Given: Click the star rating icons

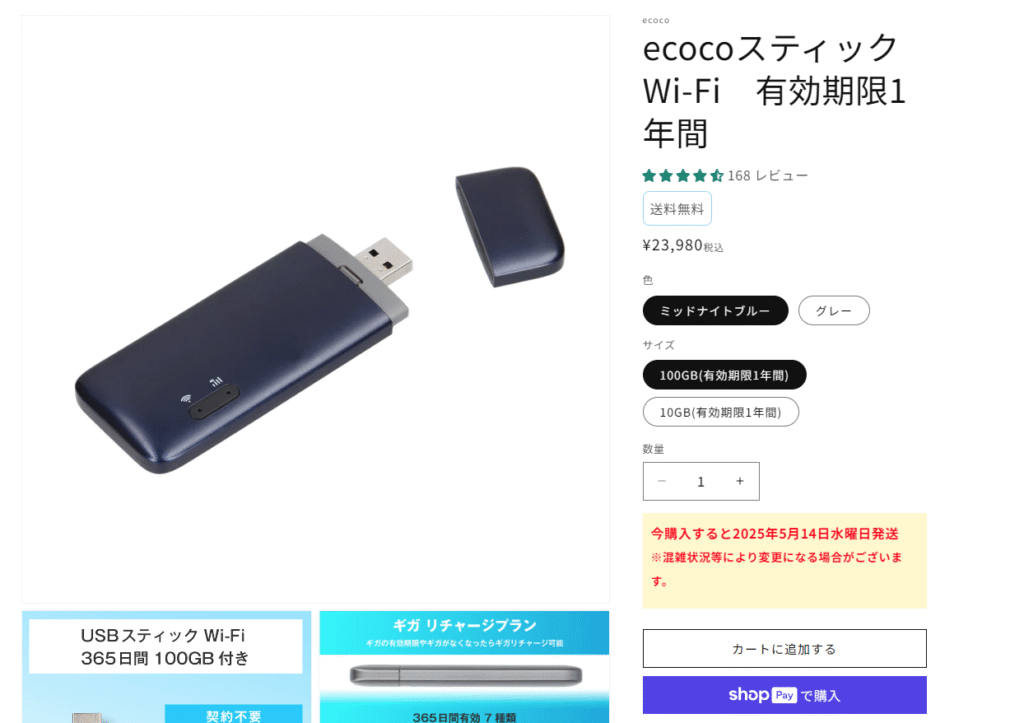Looking at the screenshot, I should coord(683,175).
